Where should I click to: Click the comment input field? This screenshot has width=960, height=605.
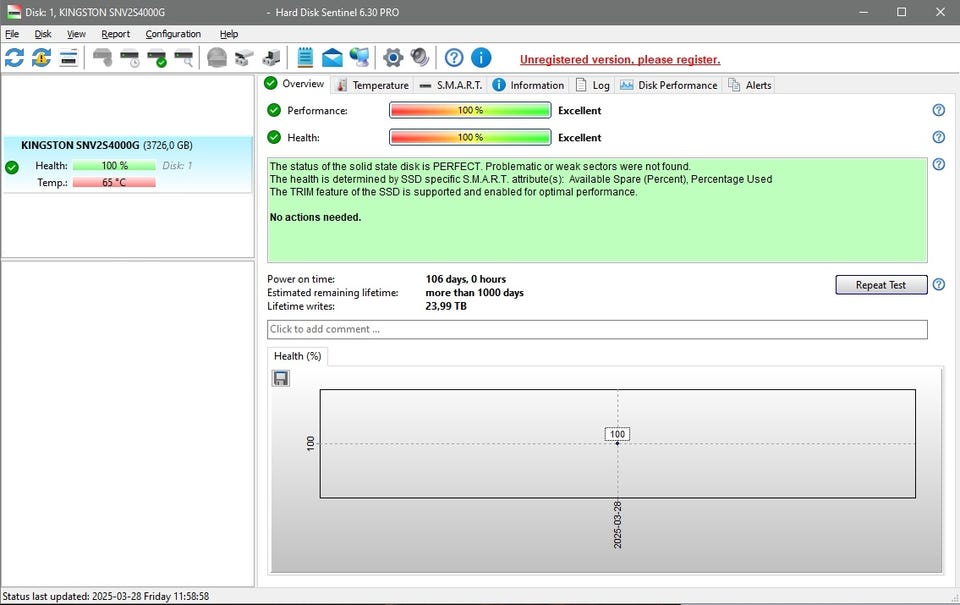point(597,329)
